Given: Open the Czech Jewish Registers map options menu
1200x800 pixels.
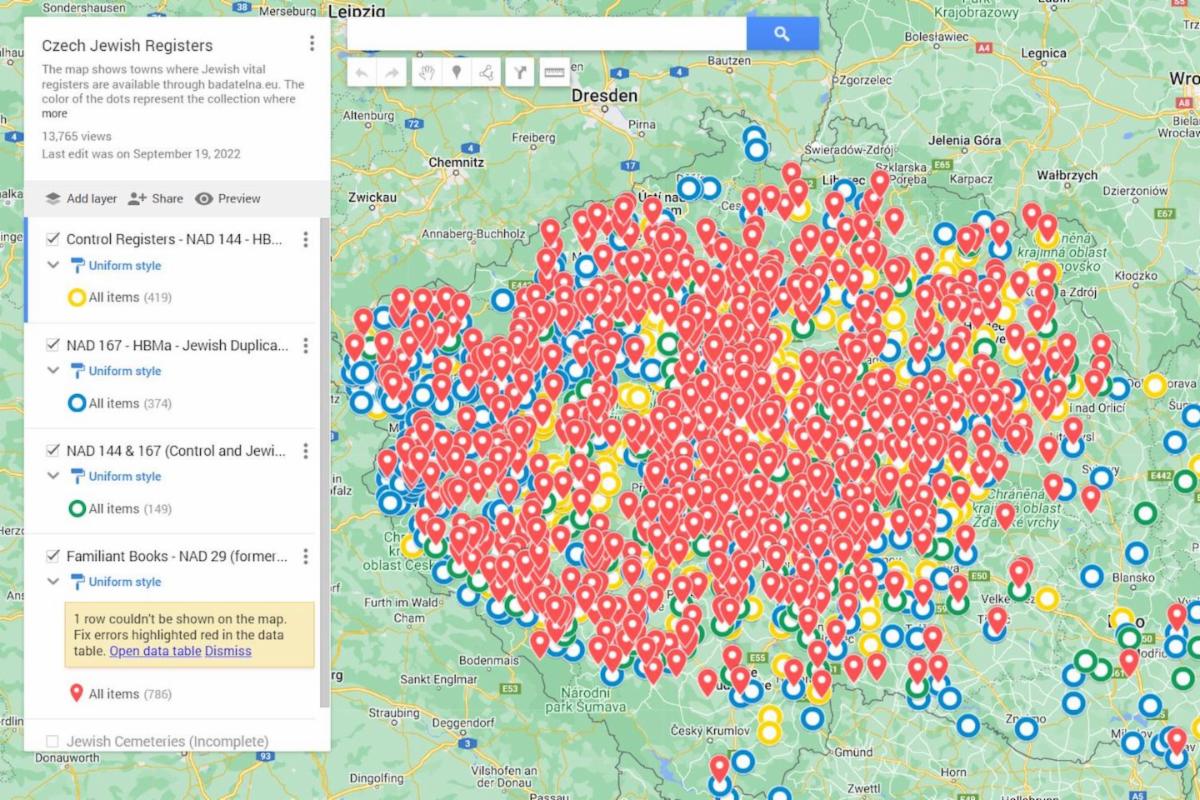Looking at the screenshot, I should coord(312,44).
